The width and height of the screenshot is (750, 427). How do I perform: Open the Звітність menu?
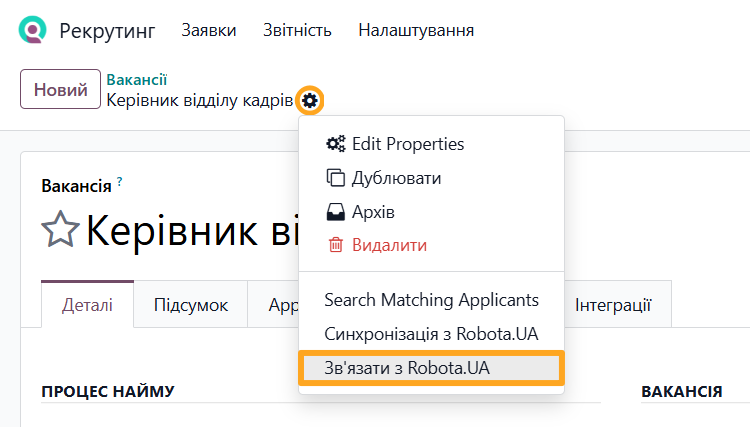[297, 30]
